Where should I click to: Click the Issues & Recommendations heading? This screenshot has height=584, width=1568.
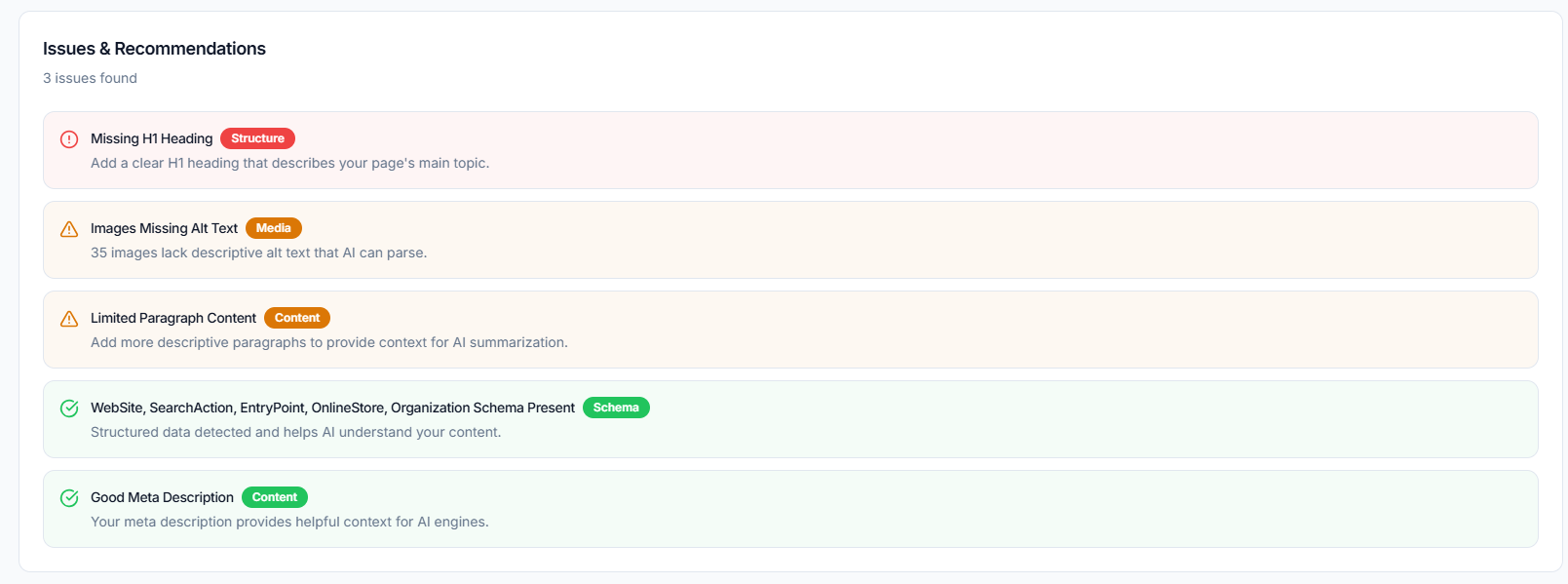coord(154,49)
